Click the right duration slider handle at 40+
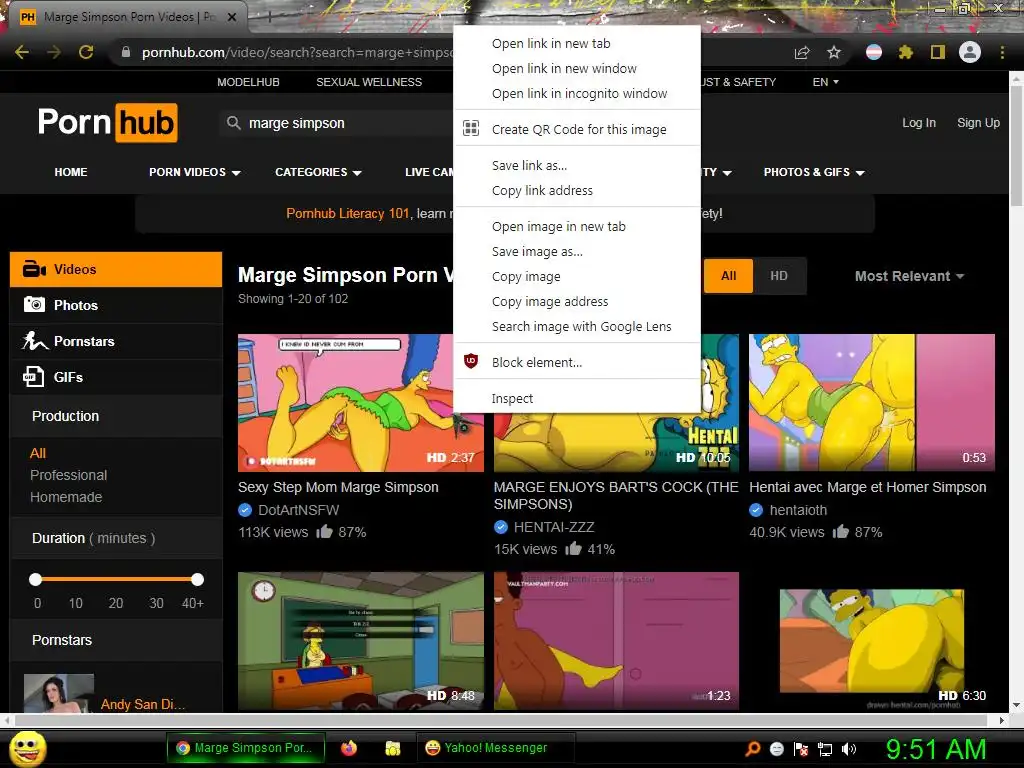 [x=197, y=579]
